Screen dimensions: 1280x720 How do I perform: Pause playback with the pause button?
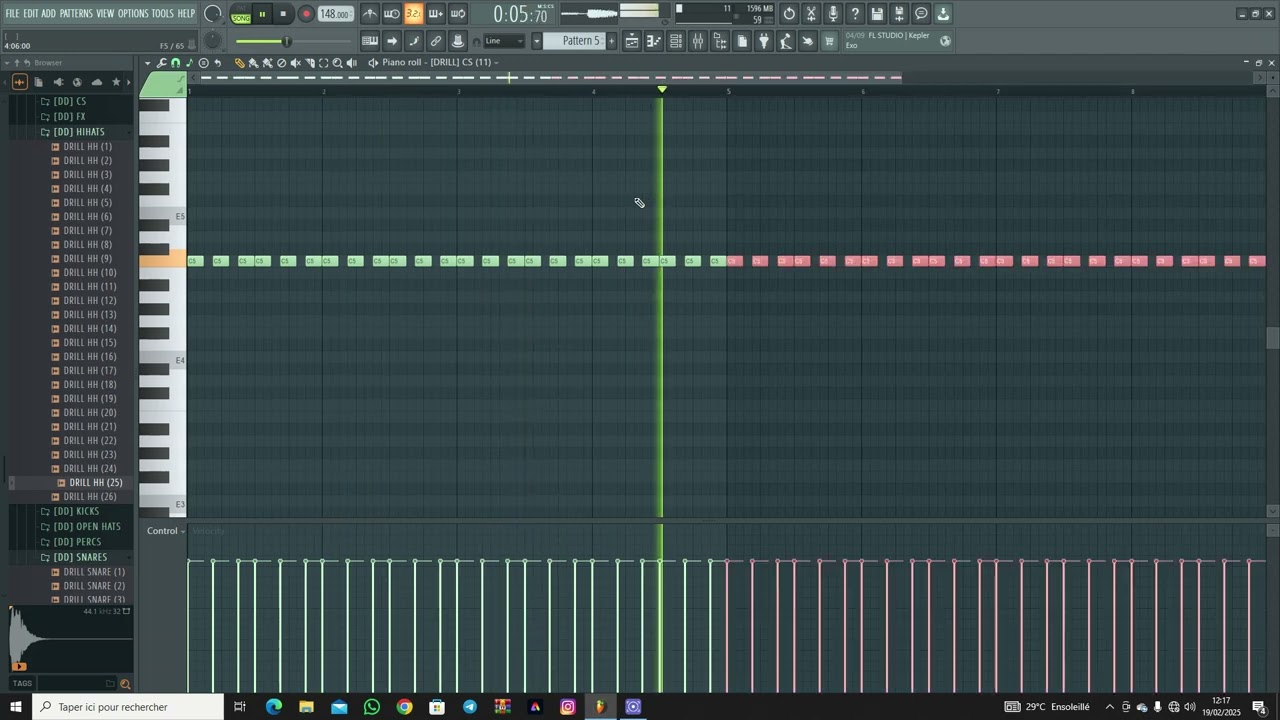point(262,14)
